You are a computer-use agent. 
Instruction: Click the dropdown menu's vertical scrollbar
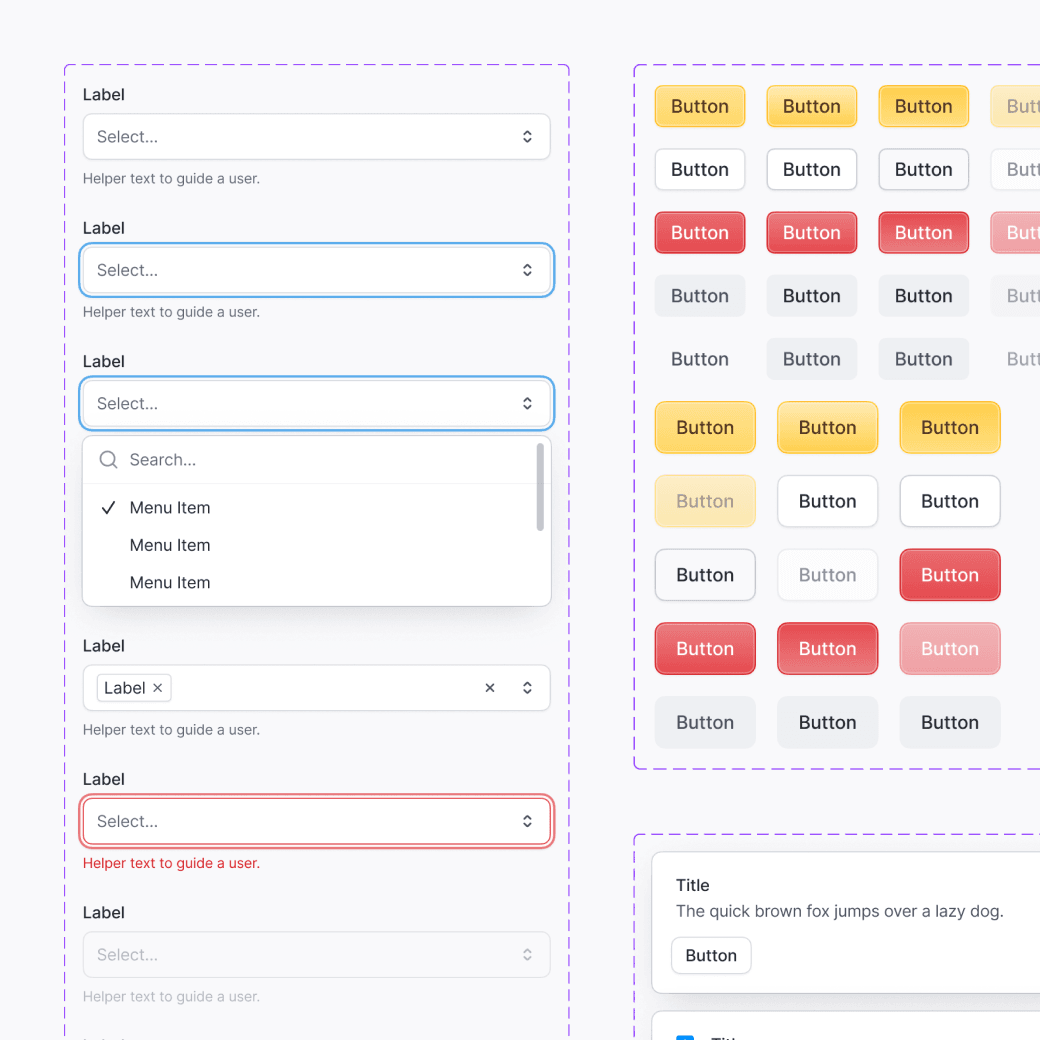click(x=540, y=487)
